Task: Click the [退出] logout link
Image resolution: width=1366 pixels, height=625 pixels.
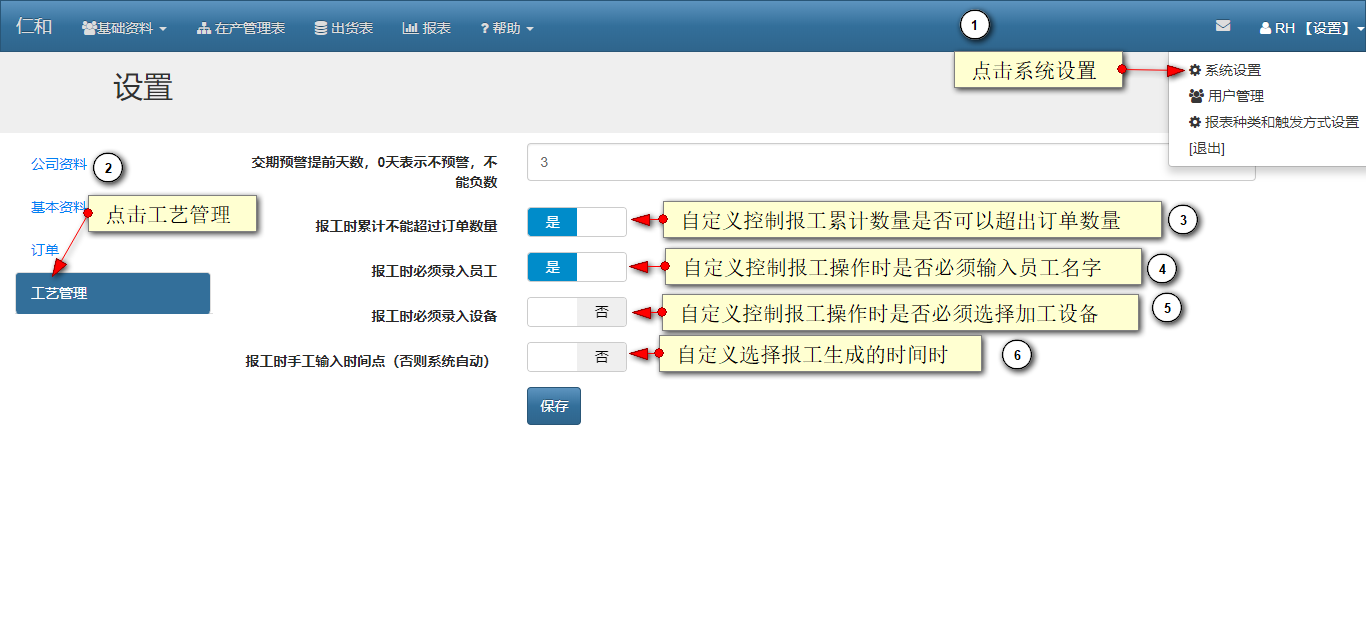Action: click(x=1206, y=148)
